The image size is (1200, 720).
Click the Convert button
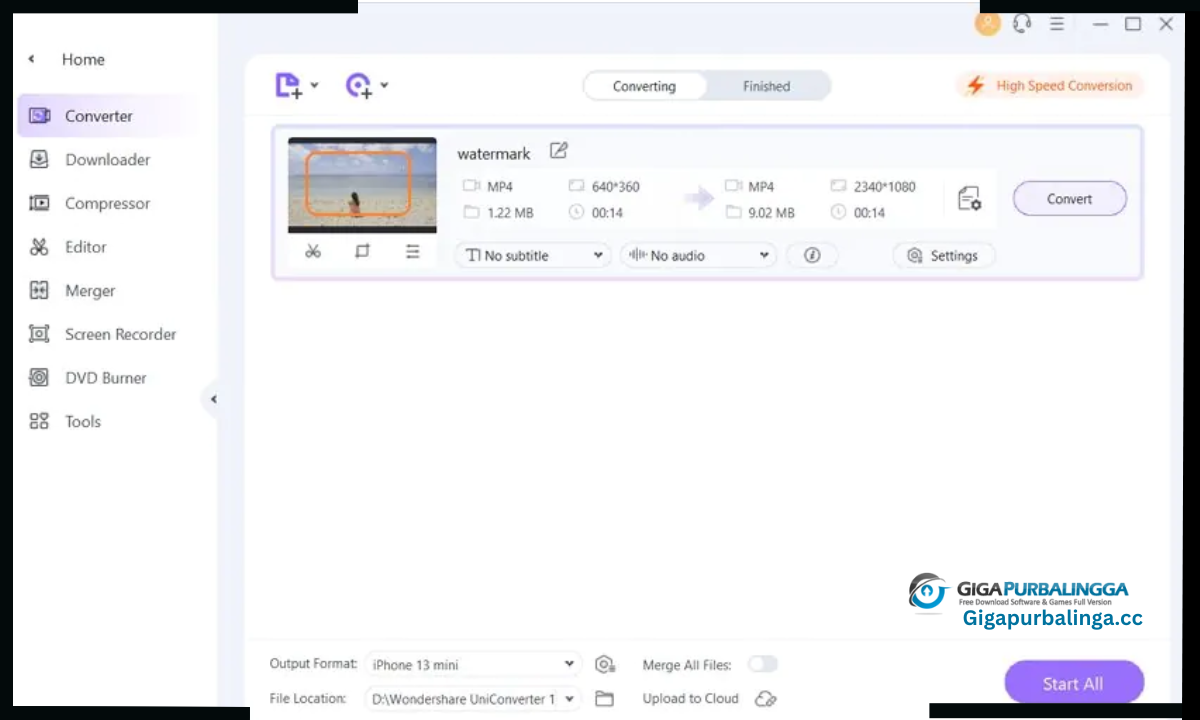[1070, 199]
